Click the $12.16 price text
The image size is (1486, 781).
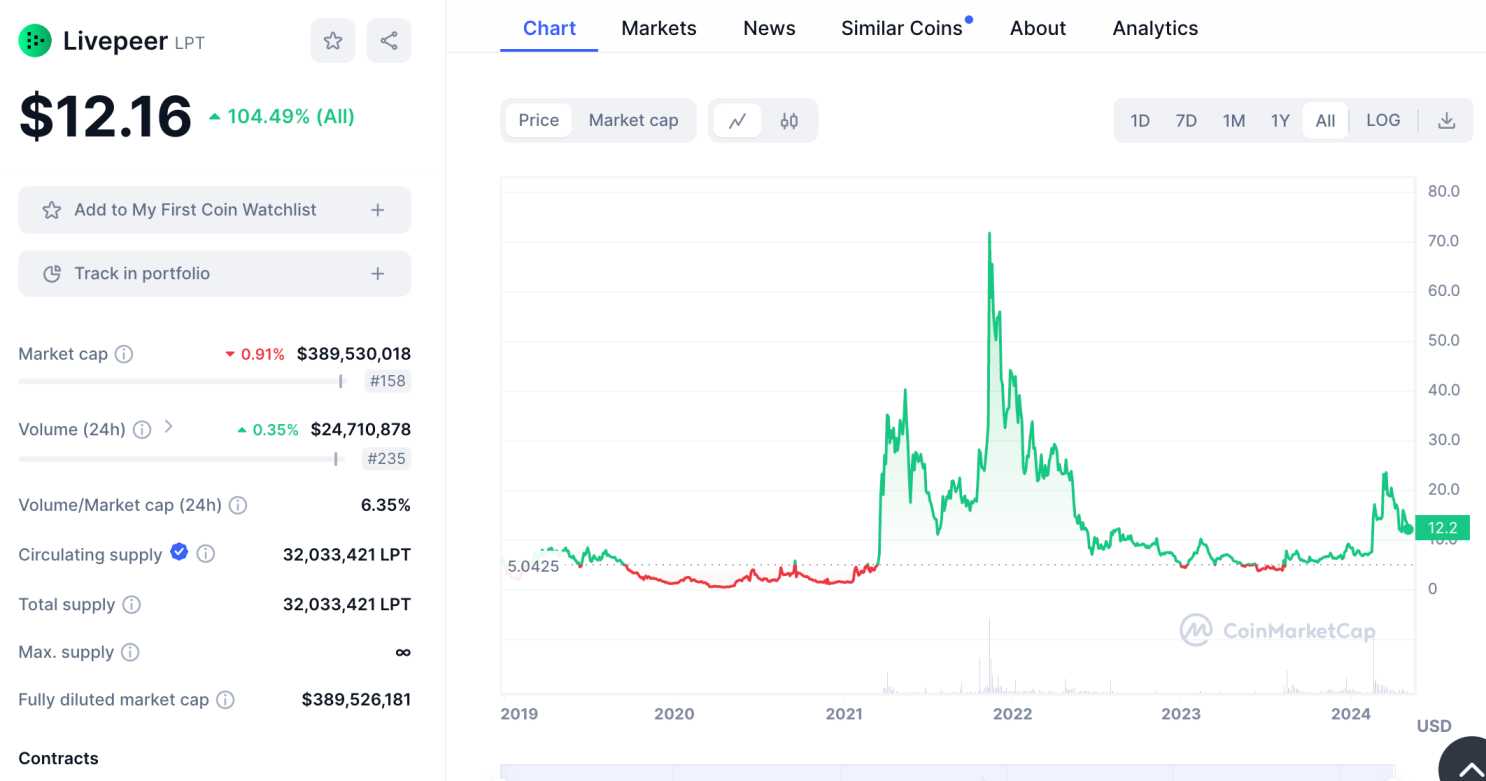pos(105,116)
